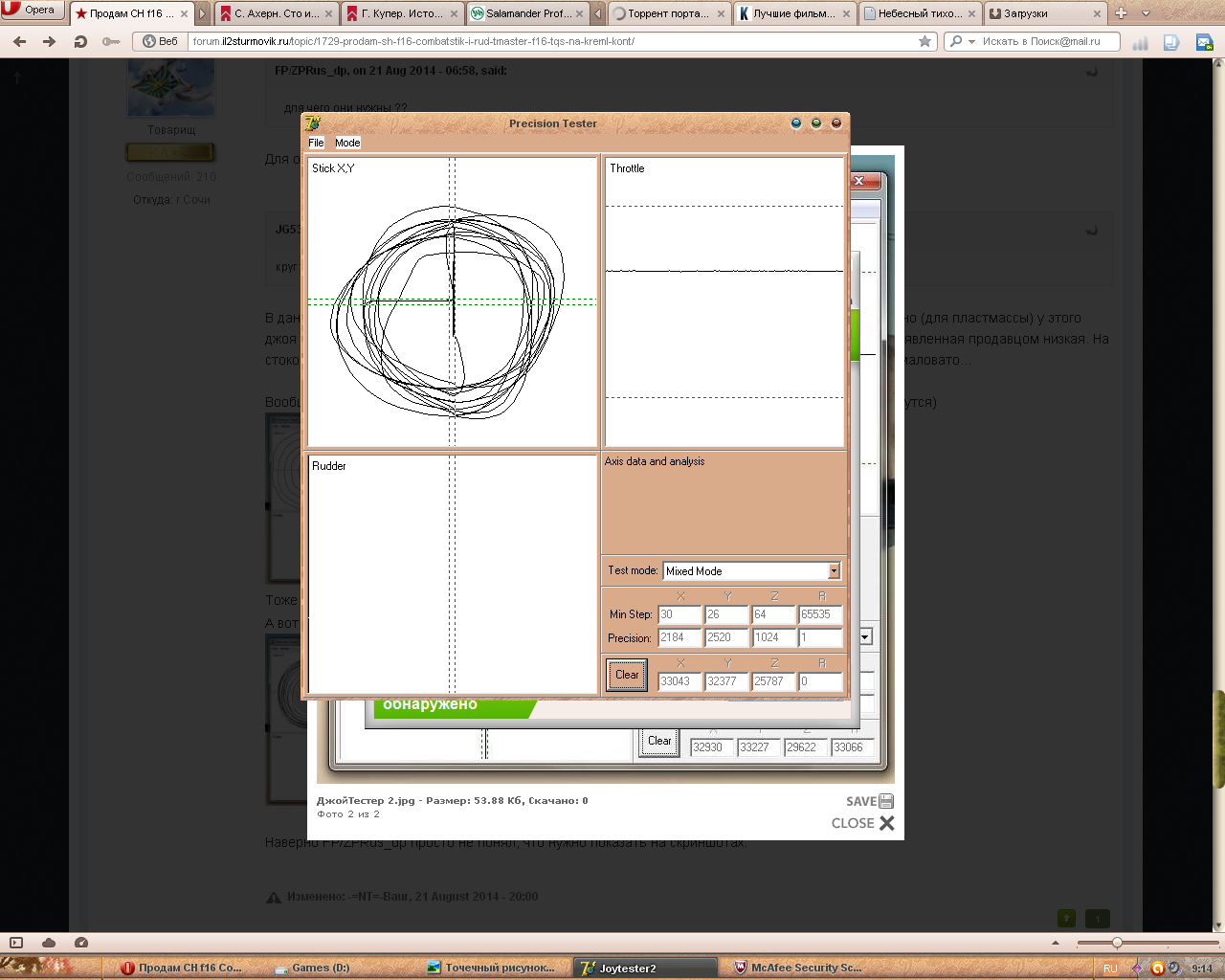Click the Min Step X value field

click(x=679, y=614)
